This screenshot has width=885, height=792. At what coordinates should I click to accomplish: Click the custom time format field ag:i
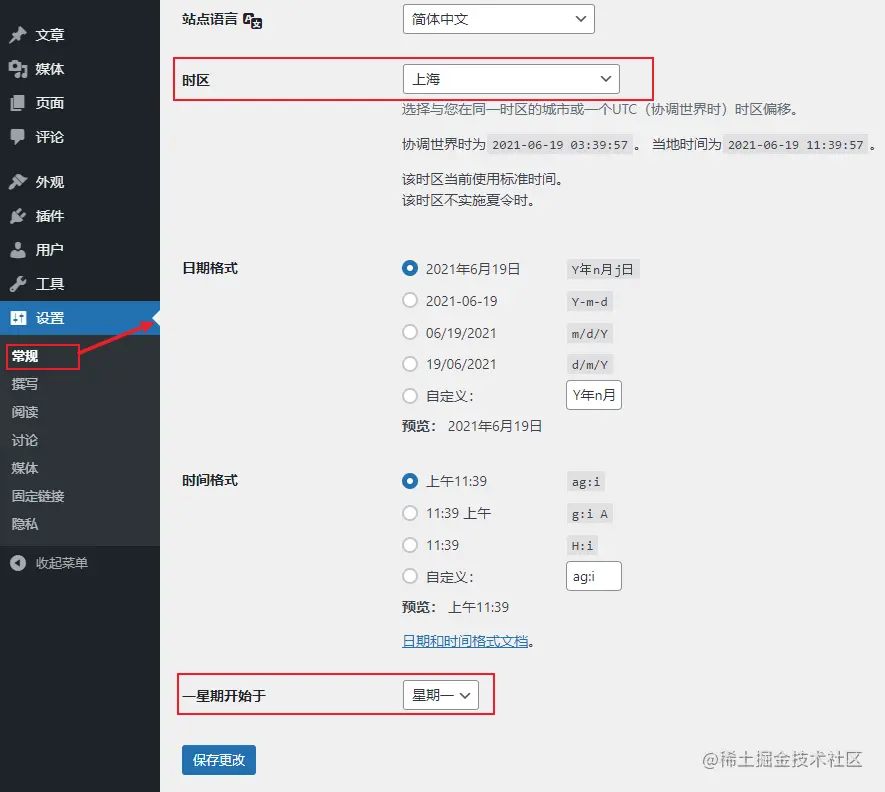pos(593,576)
